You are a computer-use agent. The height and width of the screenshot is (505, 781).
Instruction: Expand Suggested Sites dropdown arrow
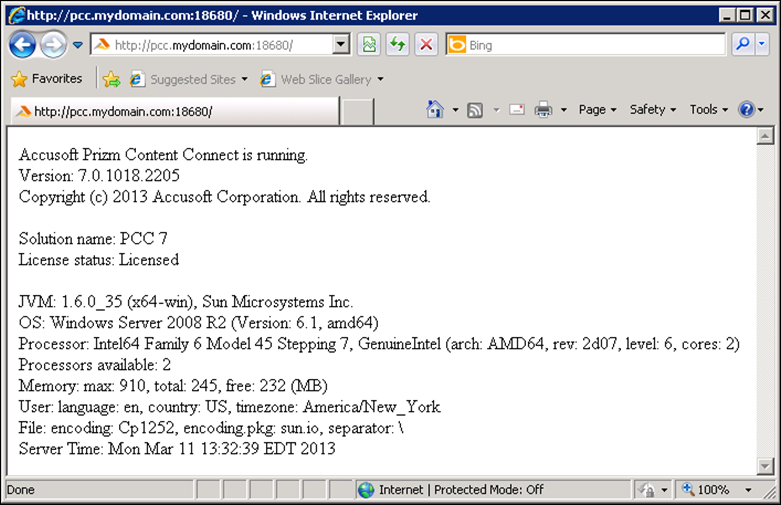[244, 79]
